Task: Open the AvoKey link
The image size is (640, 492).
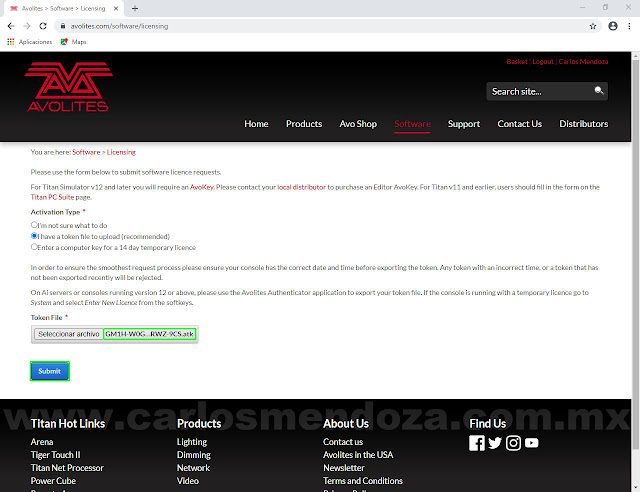Action: point(202,187)
